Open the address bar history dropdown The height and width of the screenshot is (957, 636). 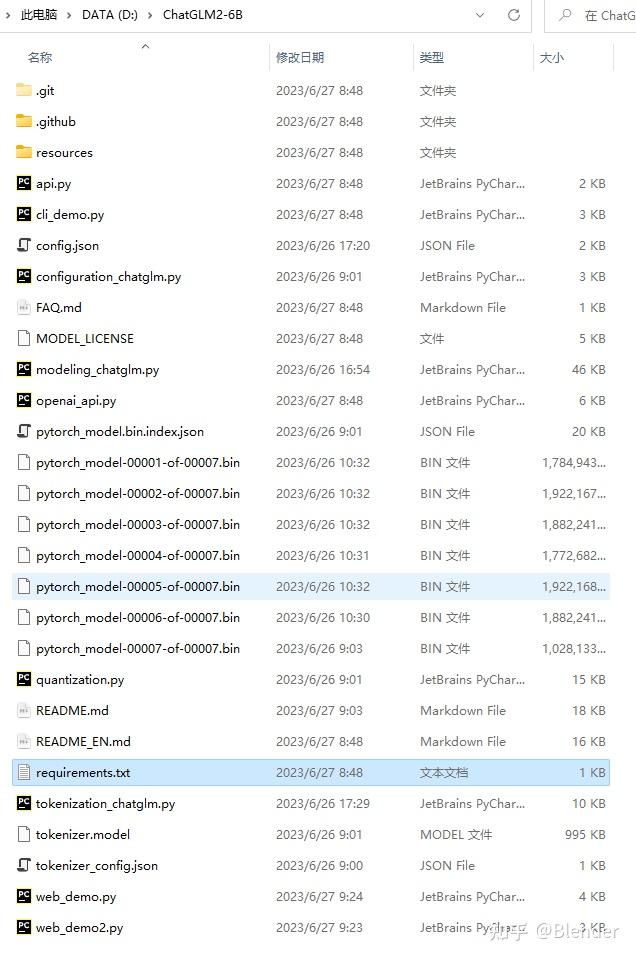tap(480, 15)
